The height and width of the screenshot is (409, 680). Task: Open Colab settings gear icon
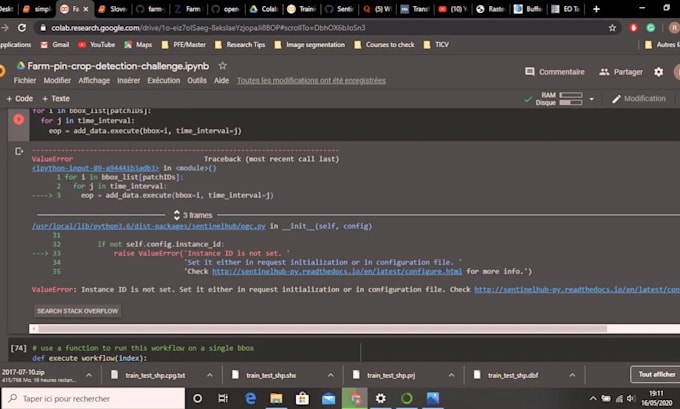point(658,72)
